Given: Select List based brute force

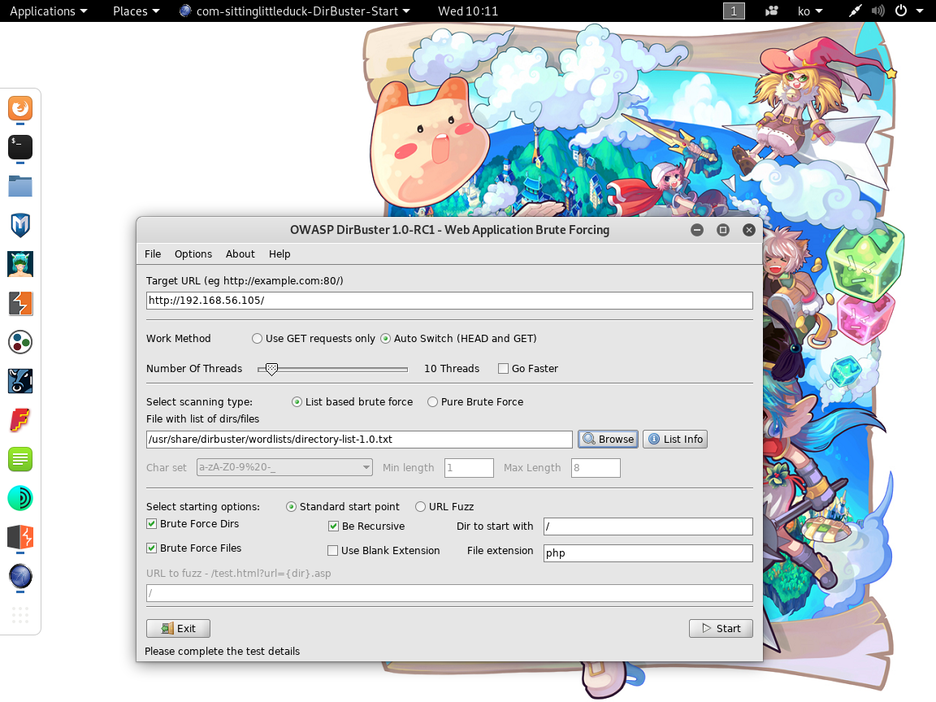Looking at the screenshot, I should [x=297, y=402].
